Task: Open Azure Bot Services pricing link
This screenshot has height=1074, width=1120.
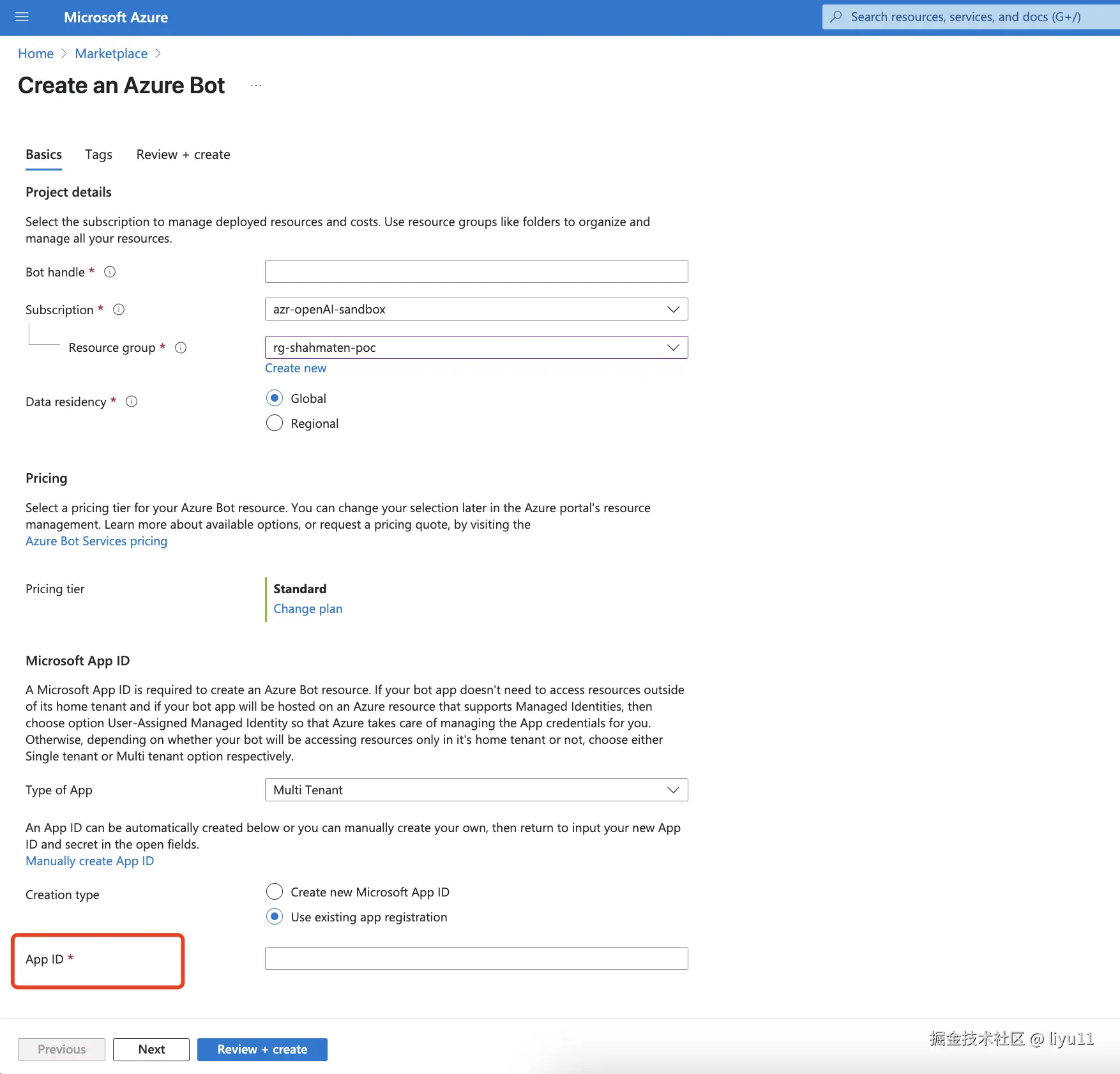Action: (96, 541)
